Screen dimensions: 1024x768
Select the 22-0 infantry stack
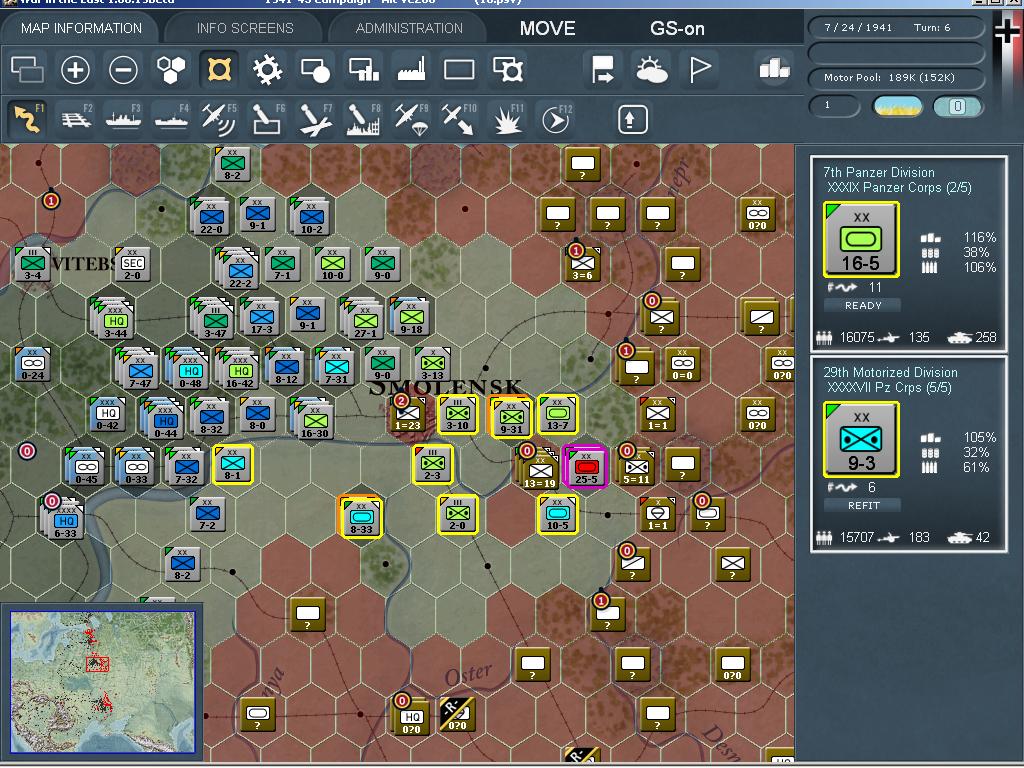[210, 216]
